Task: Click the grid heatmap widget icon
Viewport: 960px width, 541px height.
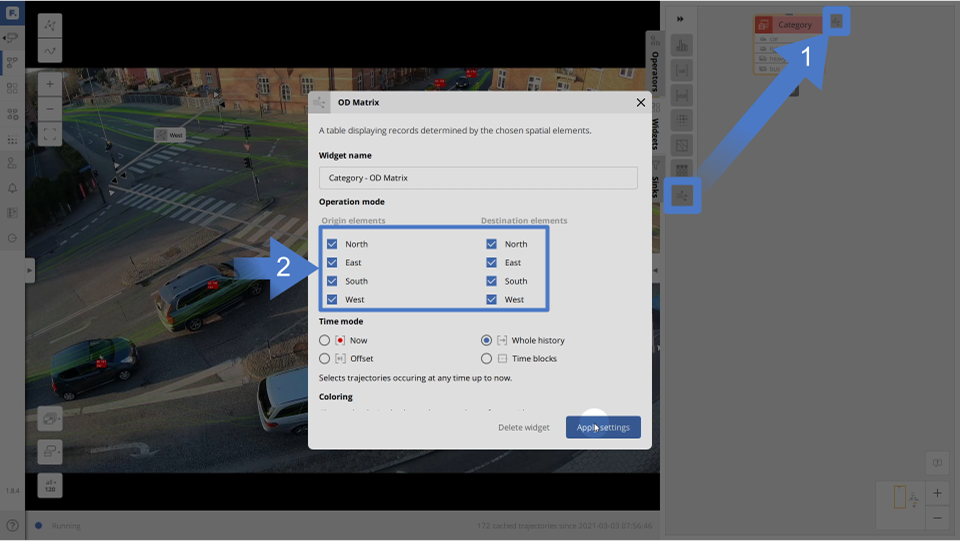Action: [x=681, y=171]
